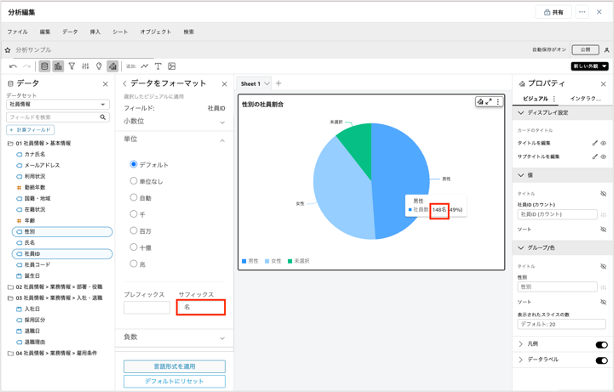Open the ファイル menu

[x=18, y=32]
